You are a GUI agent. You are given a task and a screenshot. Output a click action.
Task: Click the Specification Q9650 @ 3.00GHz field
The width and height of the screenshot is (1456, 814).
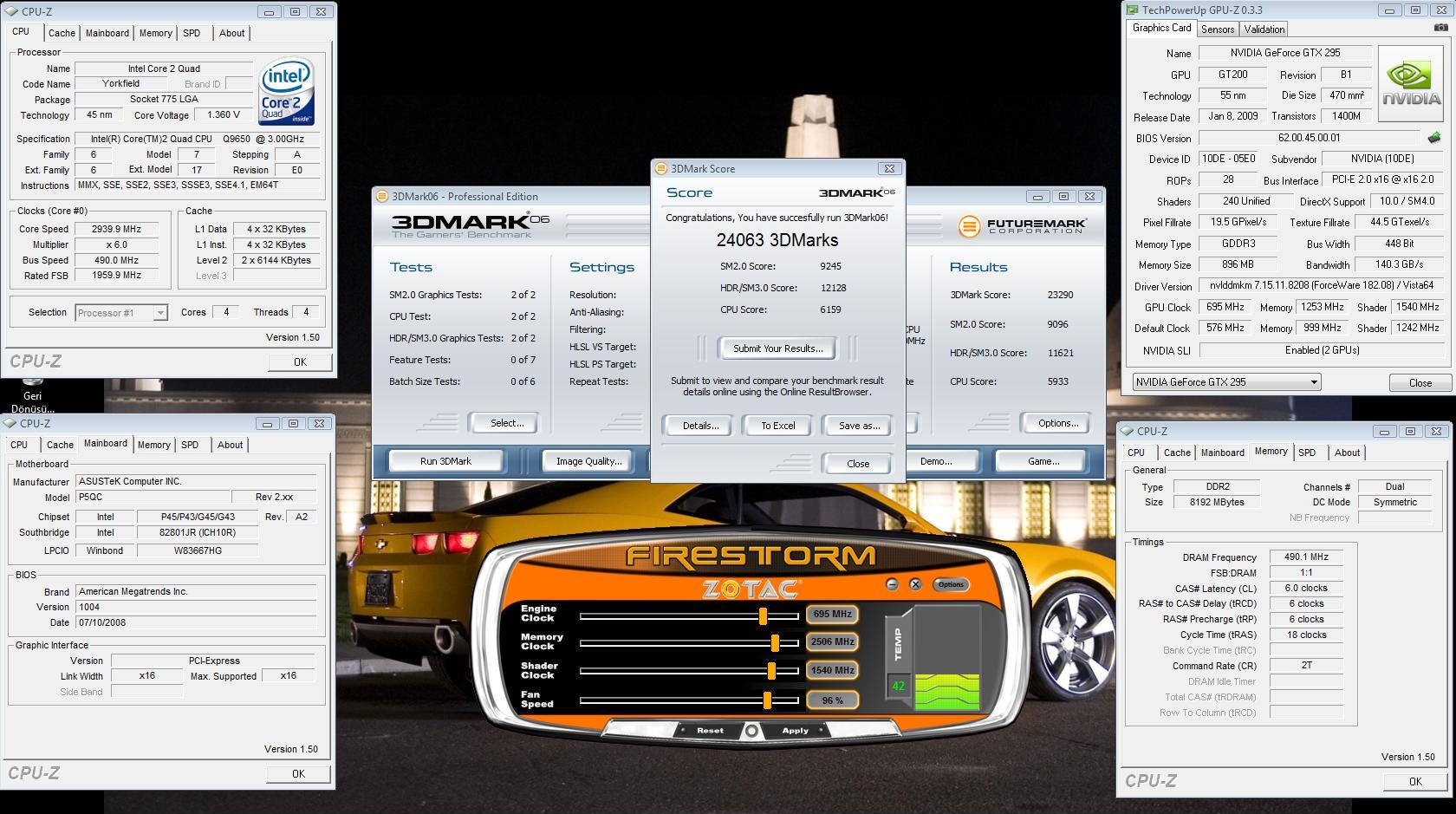point(198,139)
